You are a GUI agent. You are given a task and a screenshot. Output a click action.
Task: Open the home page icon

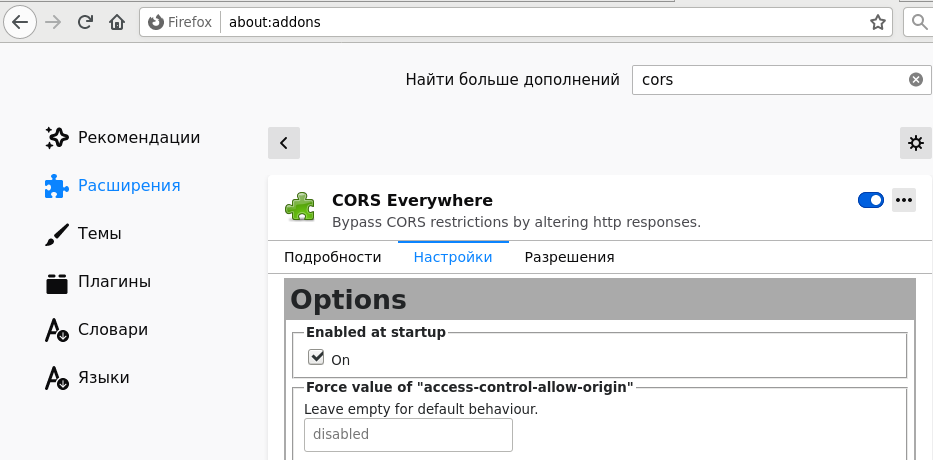pos(117,23)
